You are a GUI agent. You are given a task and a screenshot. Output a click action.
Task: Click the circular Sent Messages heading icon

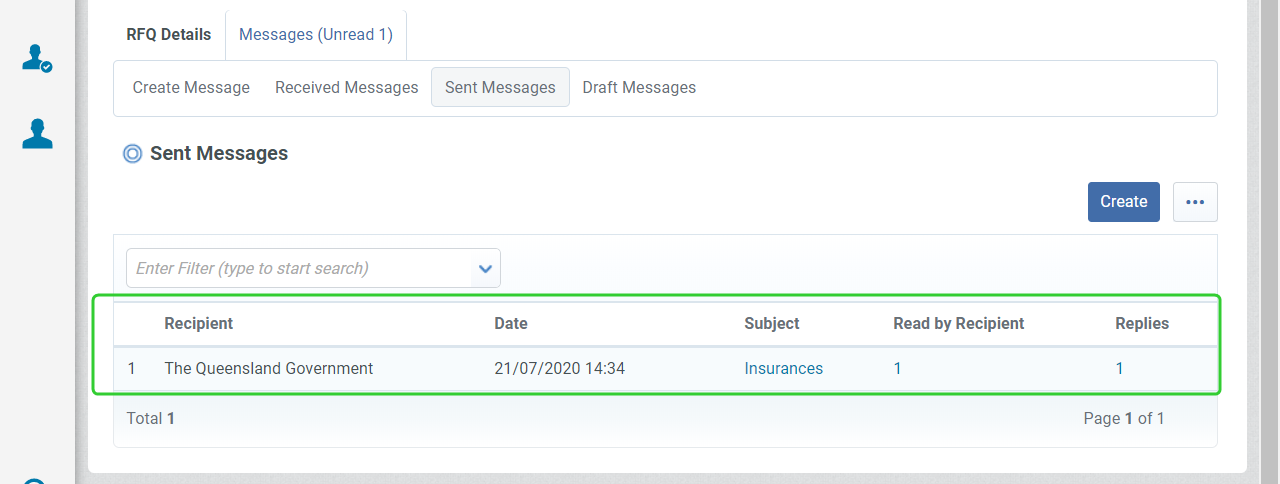[132, 154]
